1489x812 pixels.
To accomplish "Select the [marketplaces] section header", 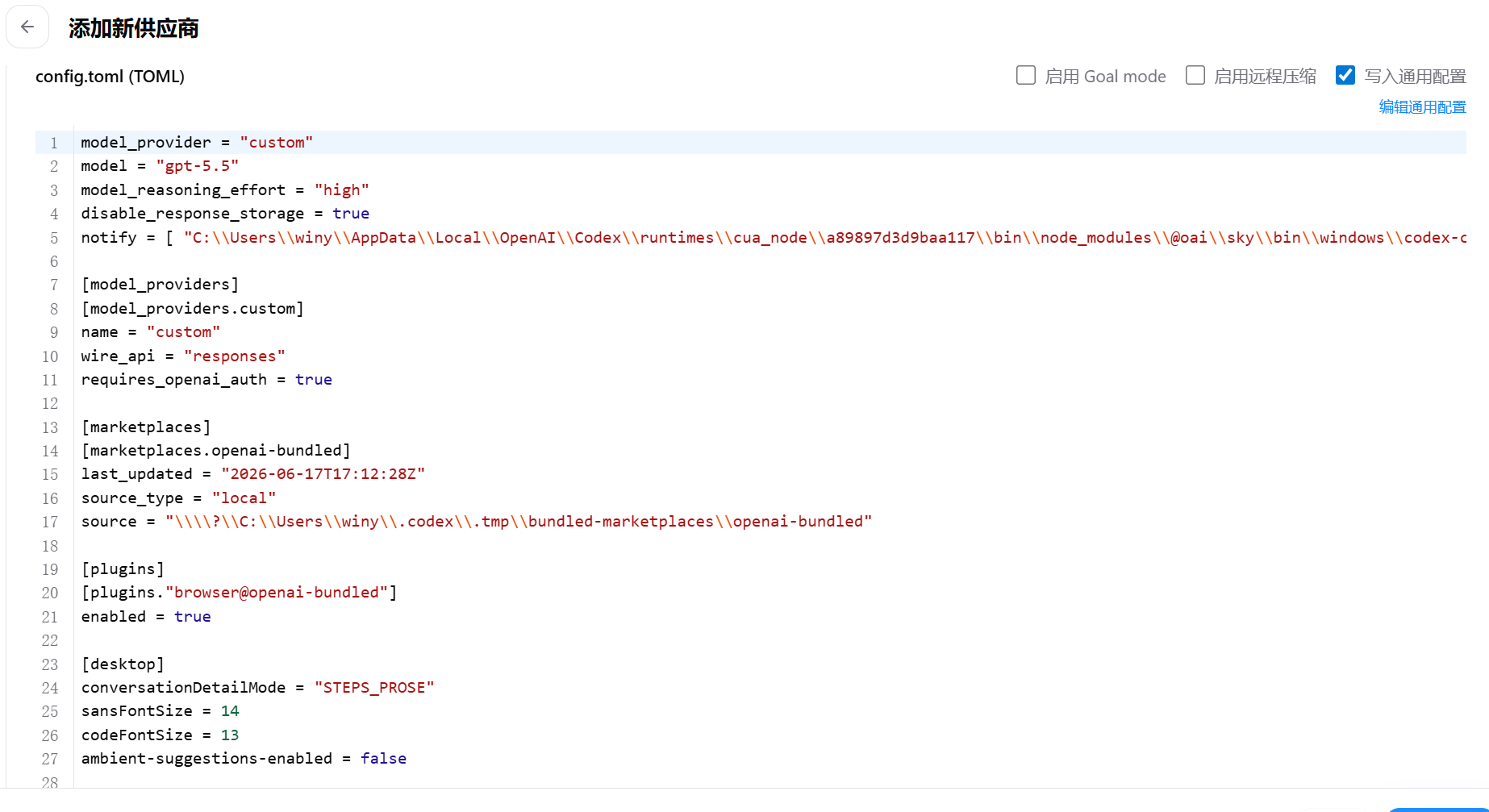I will [x=146, y=427].
